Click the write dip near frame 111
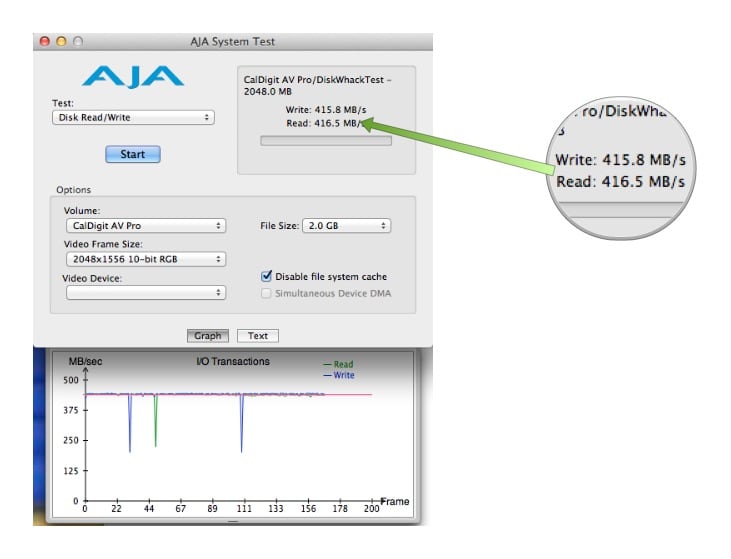 [x=241, y=423]
